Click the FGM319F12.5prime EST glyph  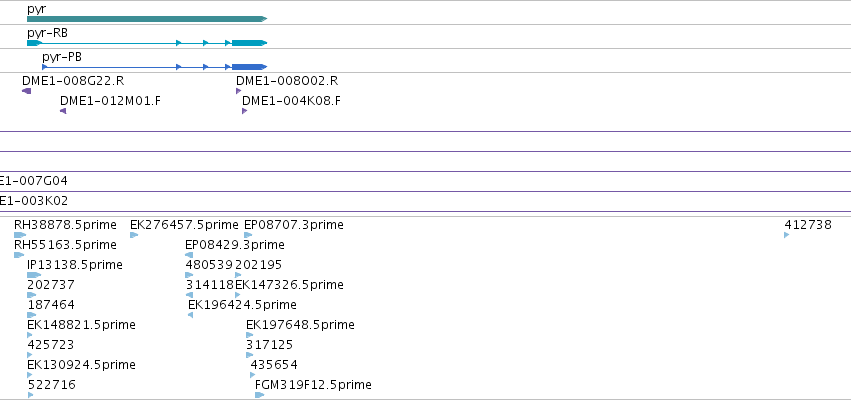tap(259, 395)
